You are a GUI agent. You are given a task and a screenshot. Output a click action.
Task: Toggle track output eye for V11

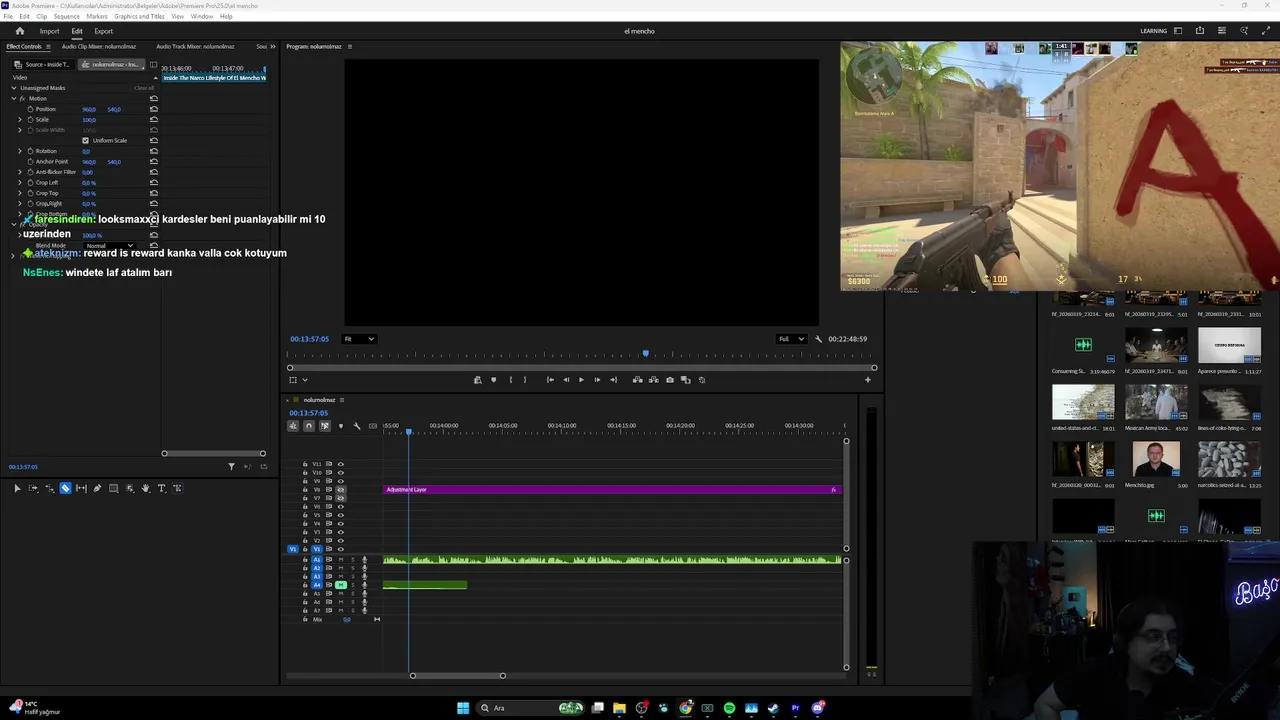[341, 464]
